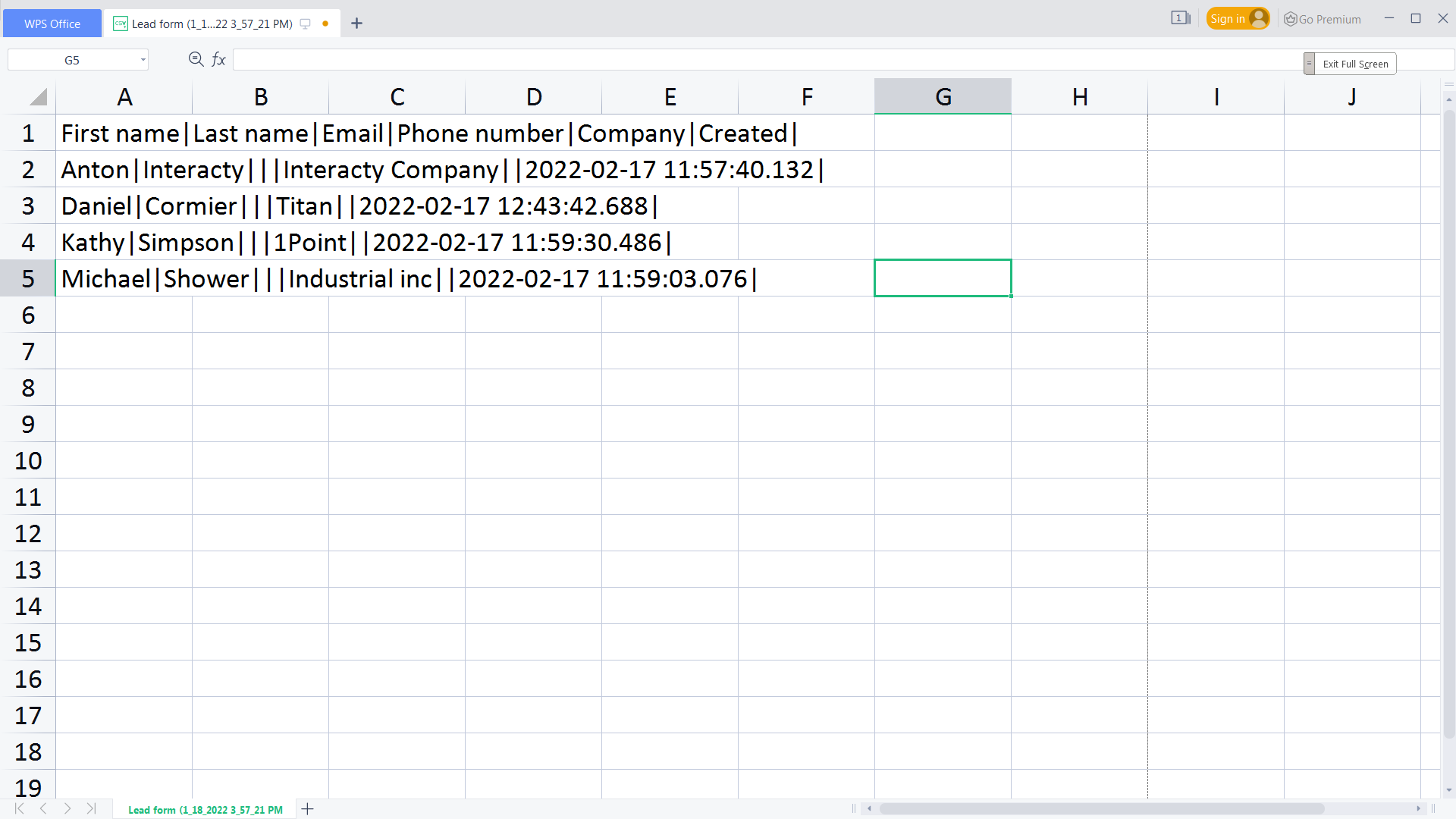Click the horizontal scrollbar thumb
Image resolution: width=1456 pixels, height=819 pixels.
pyautogui.click(x=1100, y=808)
